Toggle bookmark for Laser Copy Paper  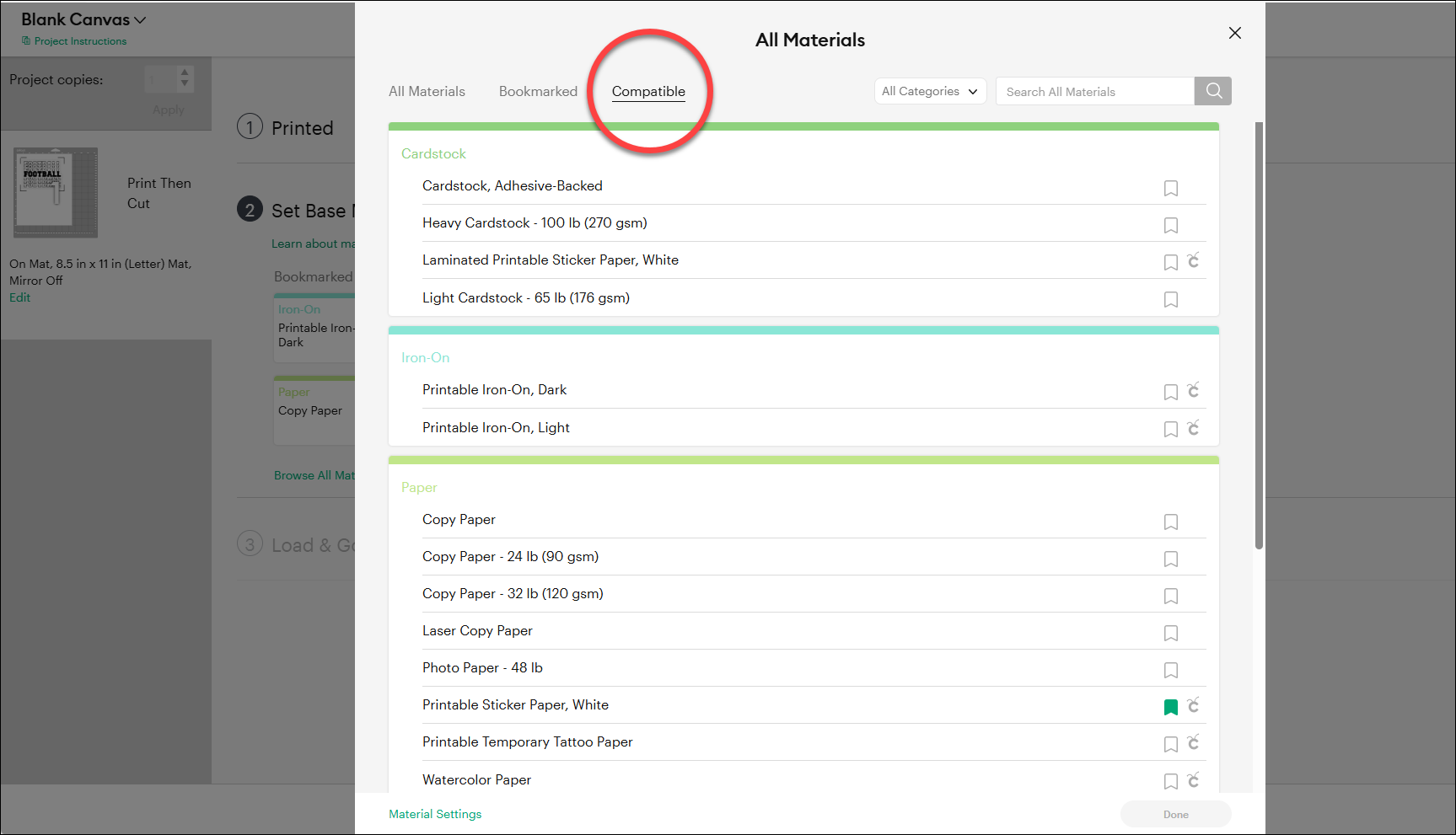[1170, 634]
